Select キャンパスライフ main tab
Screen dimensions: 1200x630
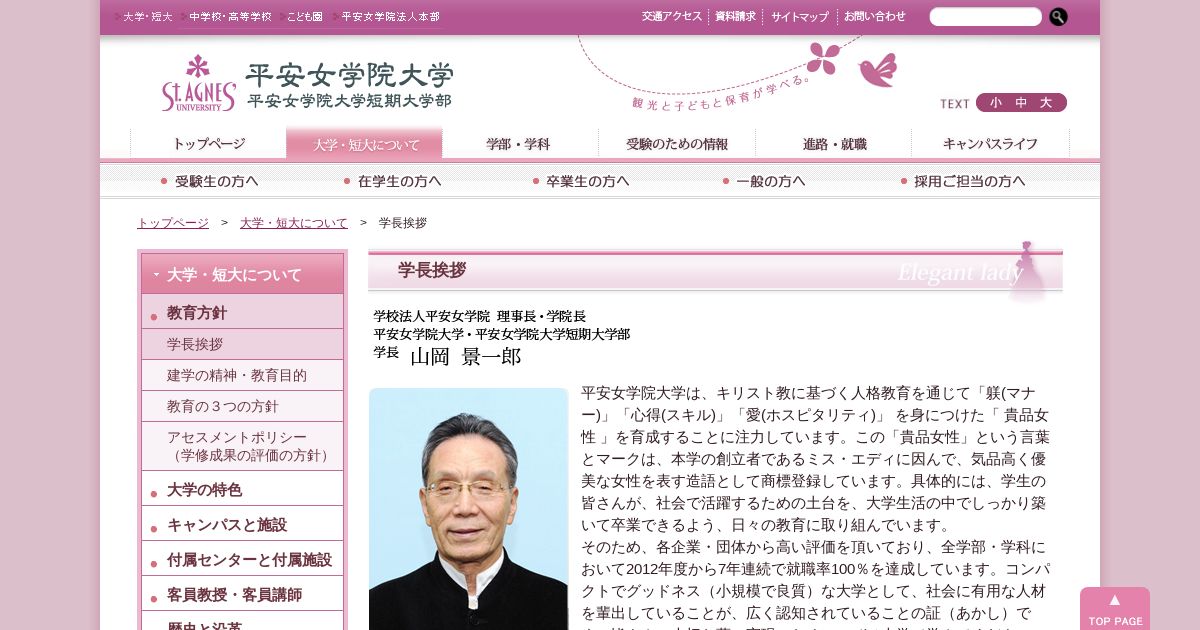(990, 143)
